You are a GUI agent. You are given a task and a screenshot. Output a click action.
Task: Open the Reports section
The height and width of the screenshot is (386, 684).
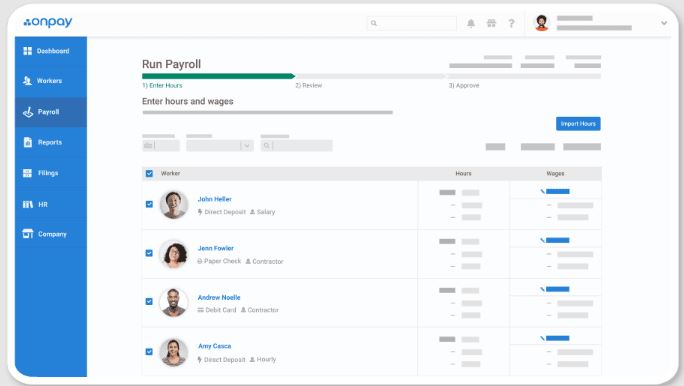pyautogui.click(x=51, y=142)
